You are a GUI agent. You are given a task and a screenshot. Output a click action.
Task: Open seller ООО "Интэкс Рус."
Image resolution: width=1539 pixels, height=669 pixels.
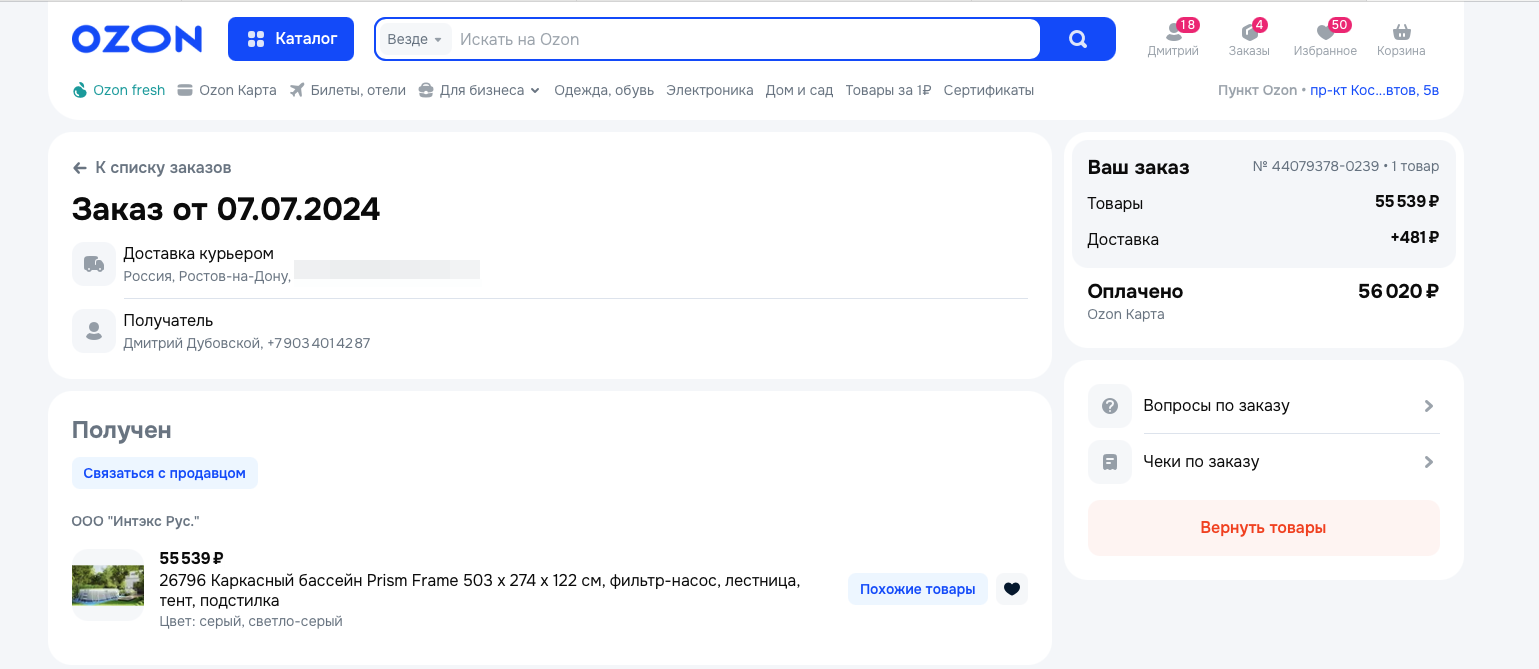point(136,521)
